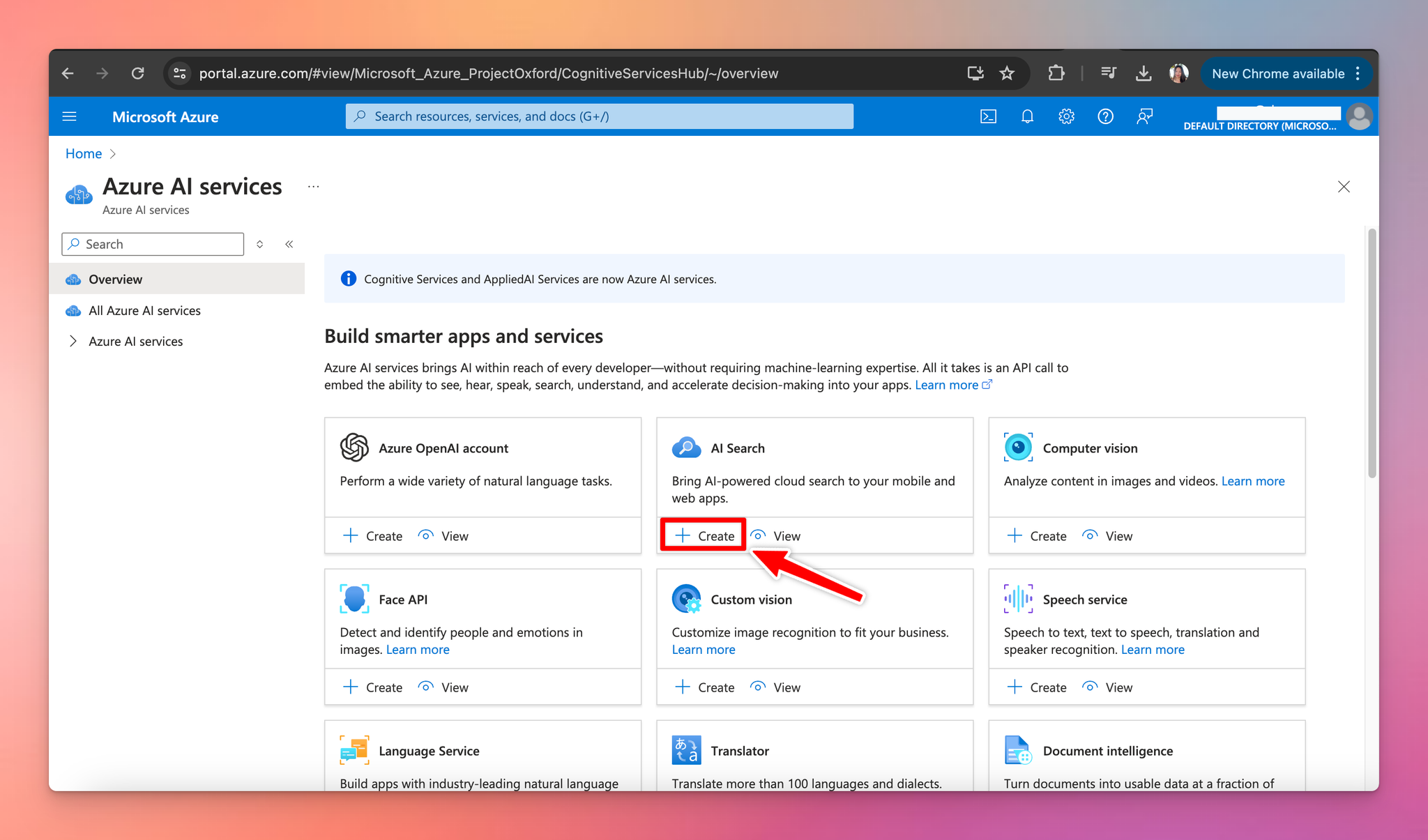View AI Search resources
1428x840 pixels.
(776, 535)
